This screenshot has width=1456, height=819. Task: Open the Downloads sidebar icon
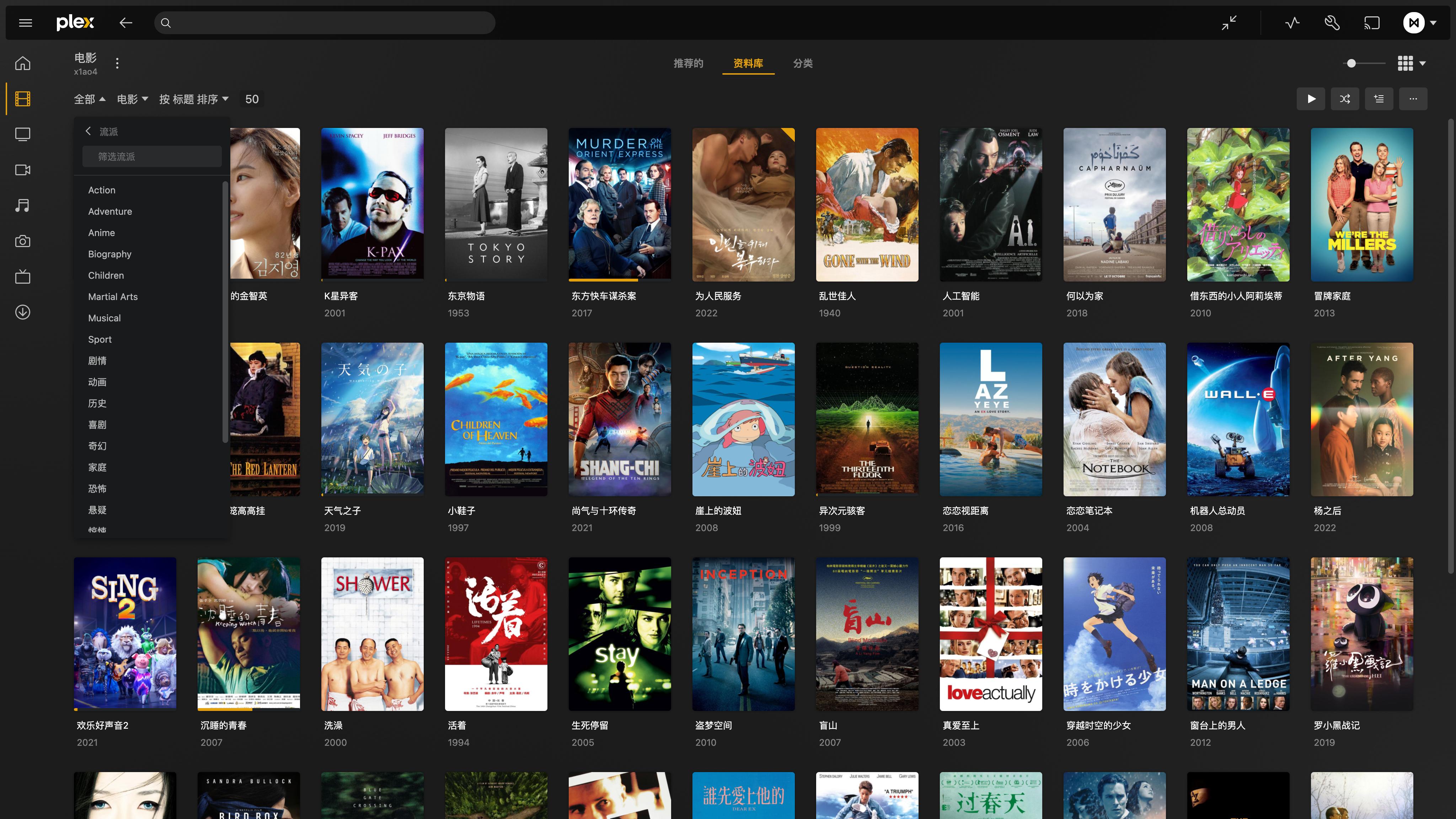click(x=23, y=312)
